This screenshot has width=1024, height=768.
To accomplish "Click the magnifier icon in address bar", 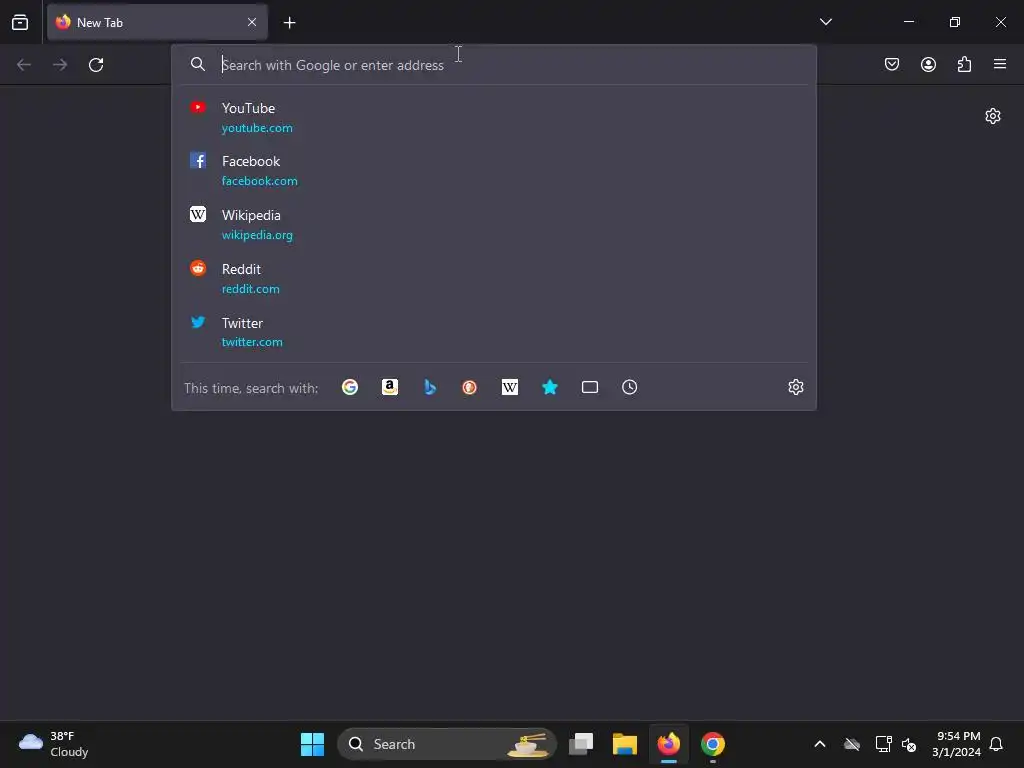I will click(x=198, y=64).
